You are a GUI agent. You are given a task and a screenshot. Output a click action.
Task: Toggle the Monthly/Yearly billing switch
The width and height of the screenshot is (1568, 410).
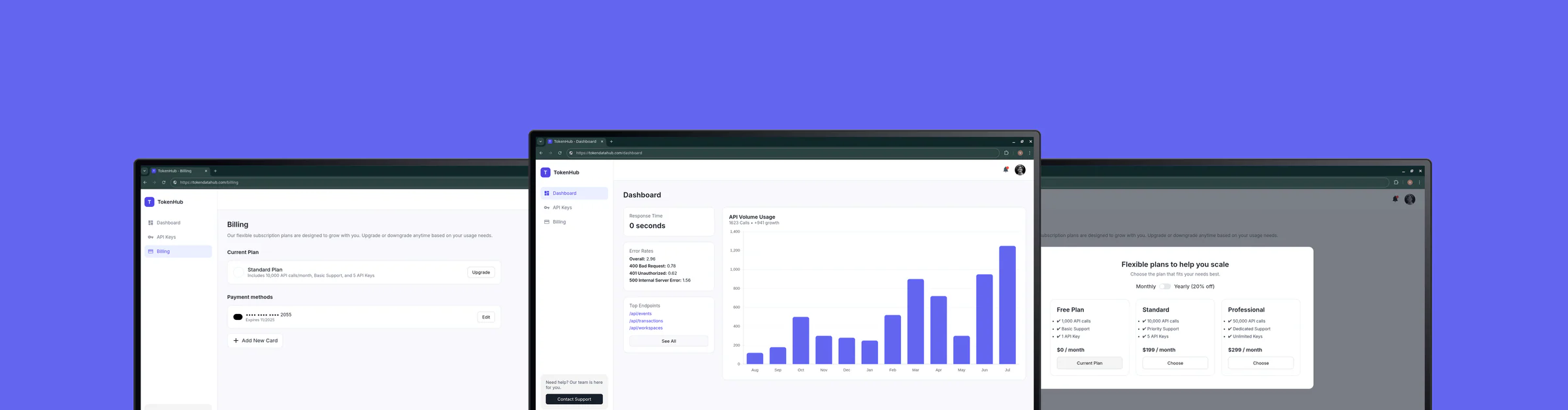tap(1165, 287)
